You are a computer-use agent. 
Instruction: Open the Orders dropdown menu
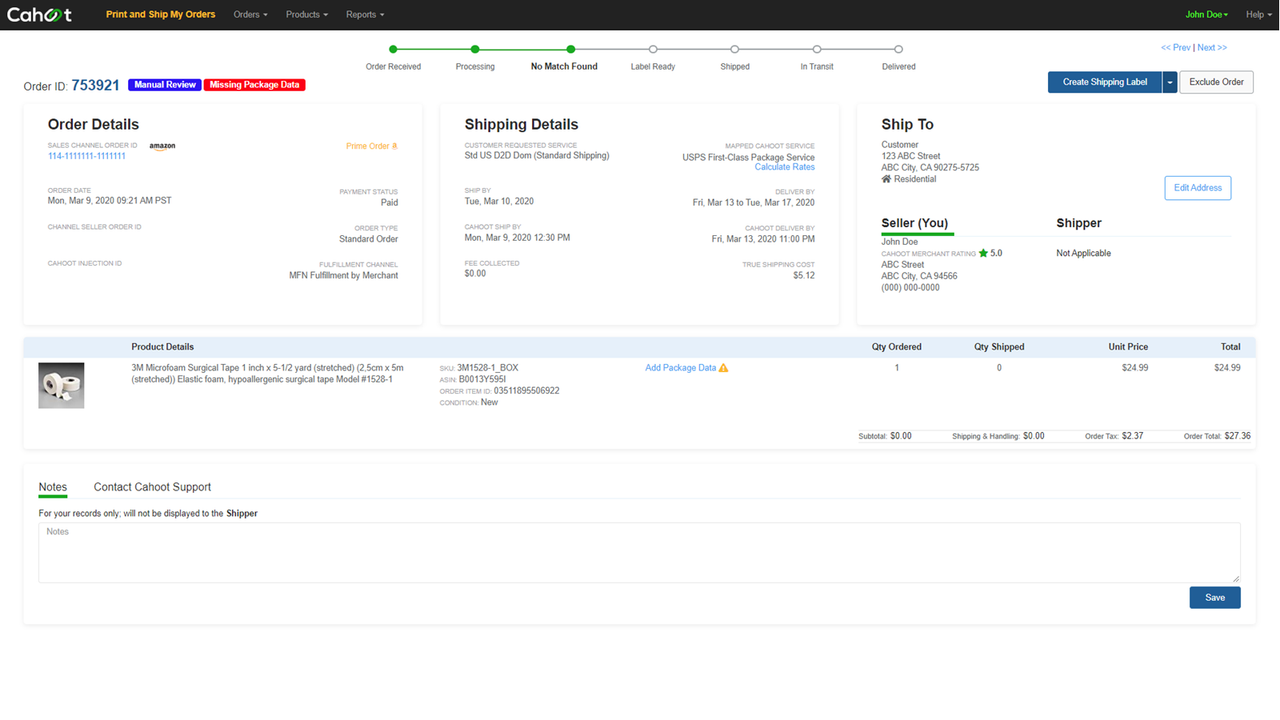click(x=250, y=14)
